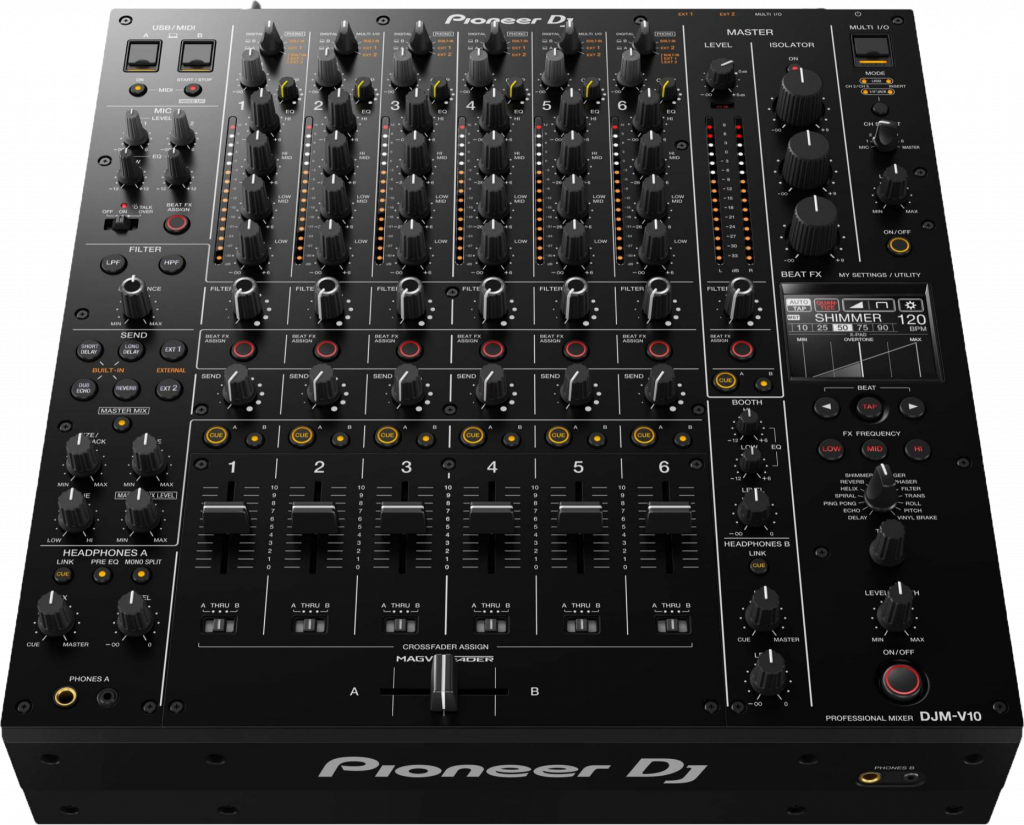Assign Beat FX to the Master channel
The height and width of the screenshot is (825, 1024).
pos(741,349)
